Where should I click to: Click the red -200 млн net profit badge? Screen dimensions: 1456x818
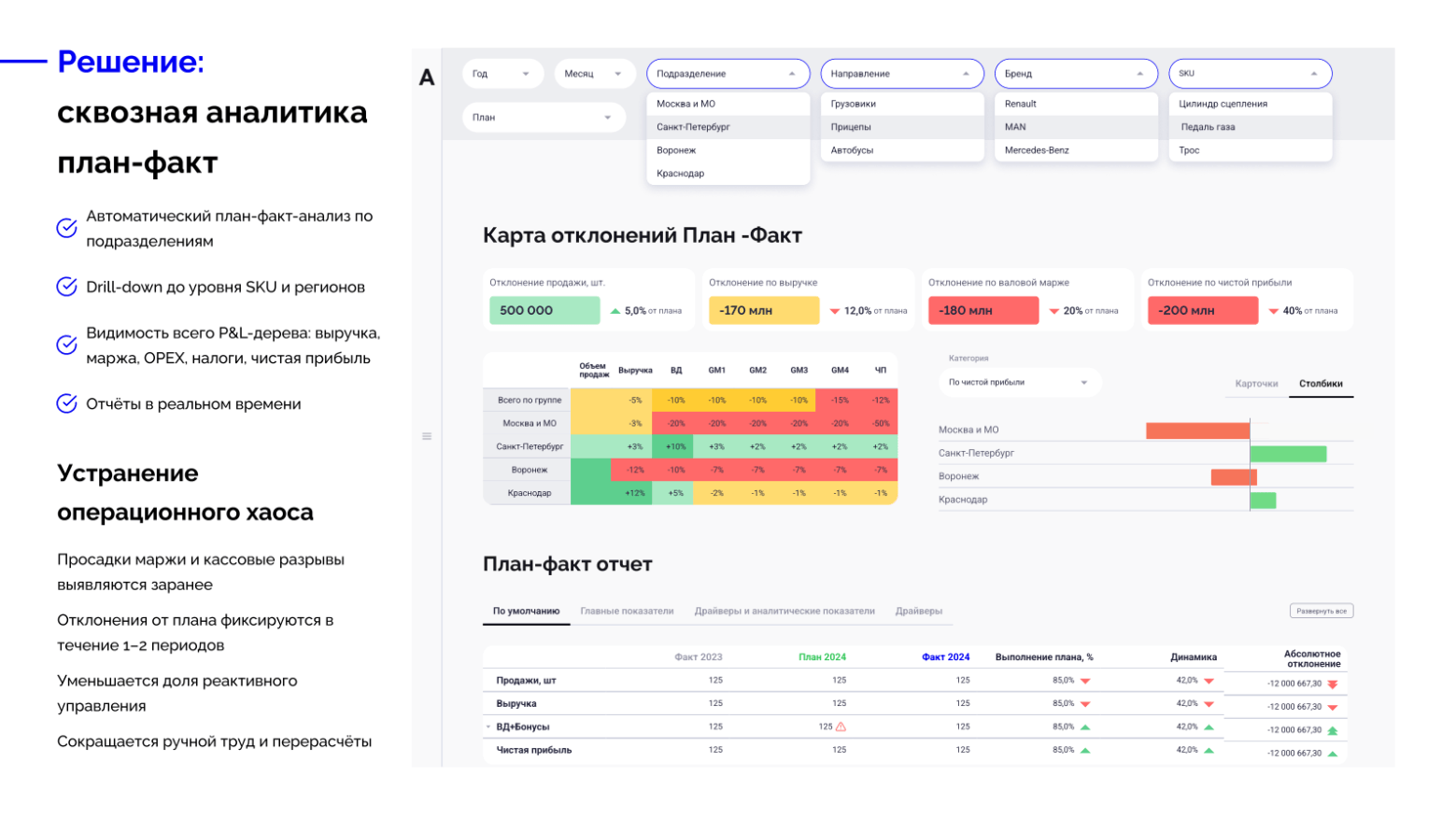pos(1203,310)
